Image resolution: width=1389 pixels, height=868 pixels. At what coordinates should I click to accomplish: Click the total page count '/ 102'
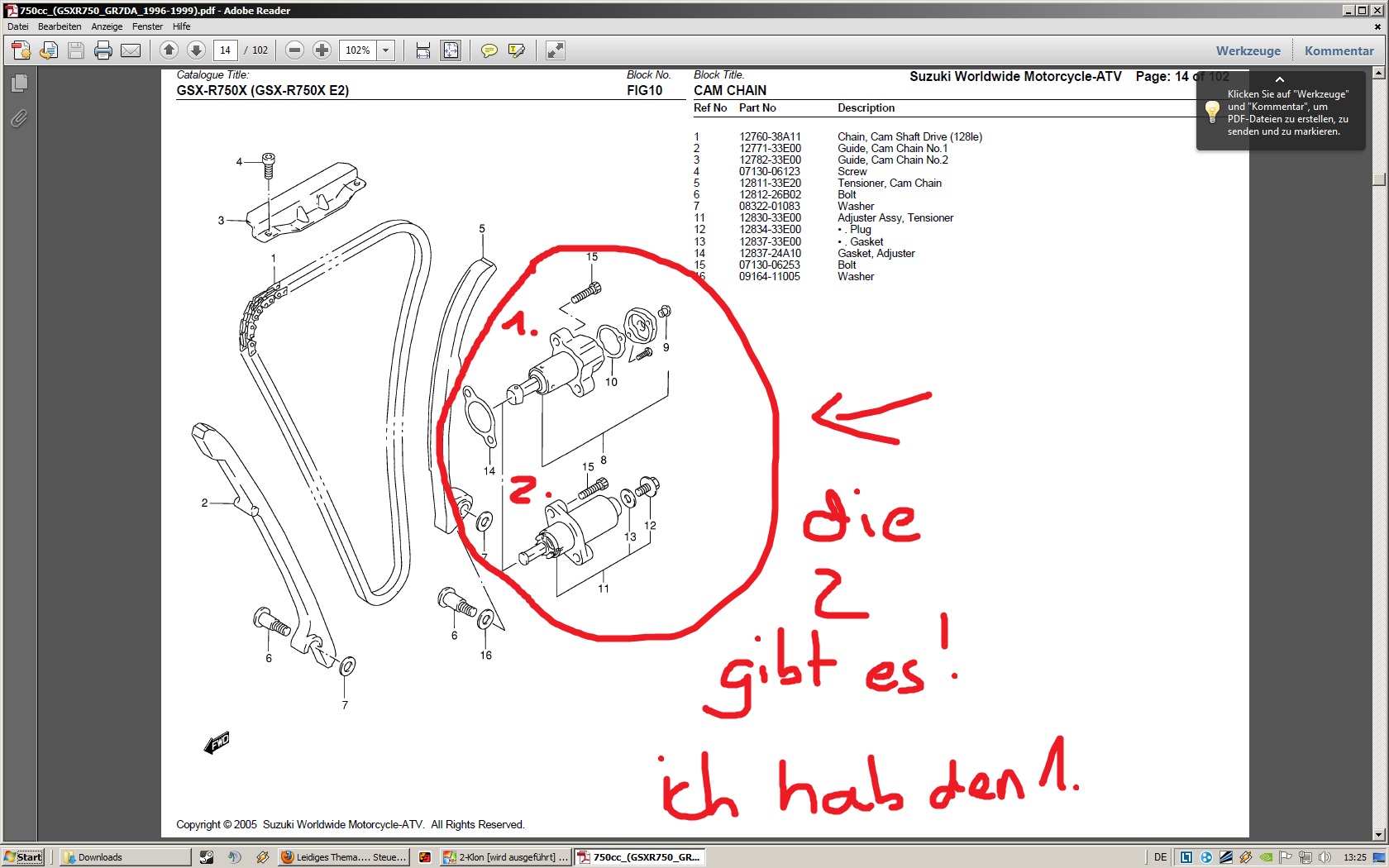(x=256, y=50)
